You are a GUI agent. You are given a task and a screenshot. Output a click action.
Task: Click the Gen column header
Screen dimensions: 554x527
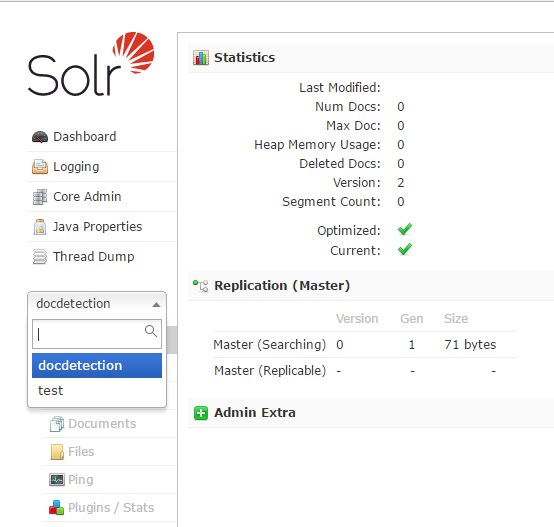point(412,319)
